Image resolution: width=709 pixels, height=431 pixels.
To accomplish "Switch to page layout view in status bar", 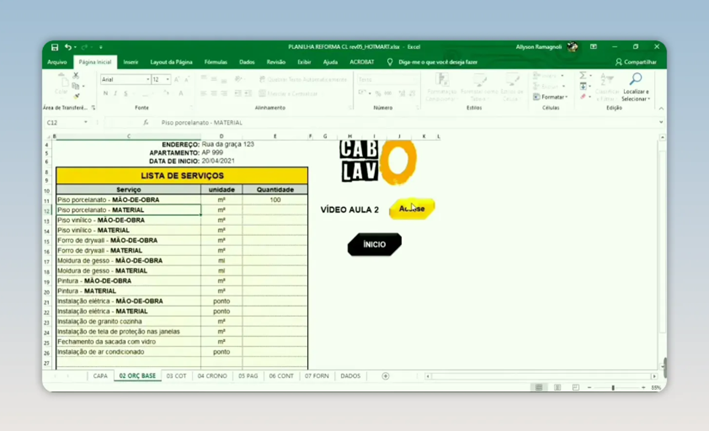I will pyautogui.click(x=557, y=388).
